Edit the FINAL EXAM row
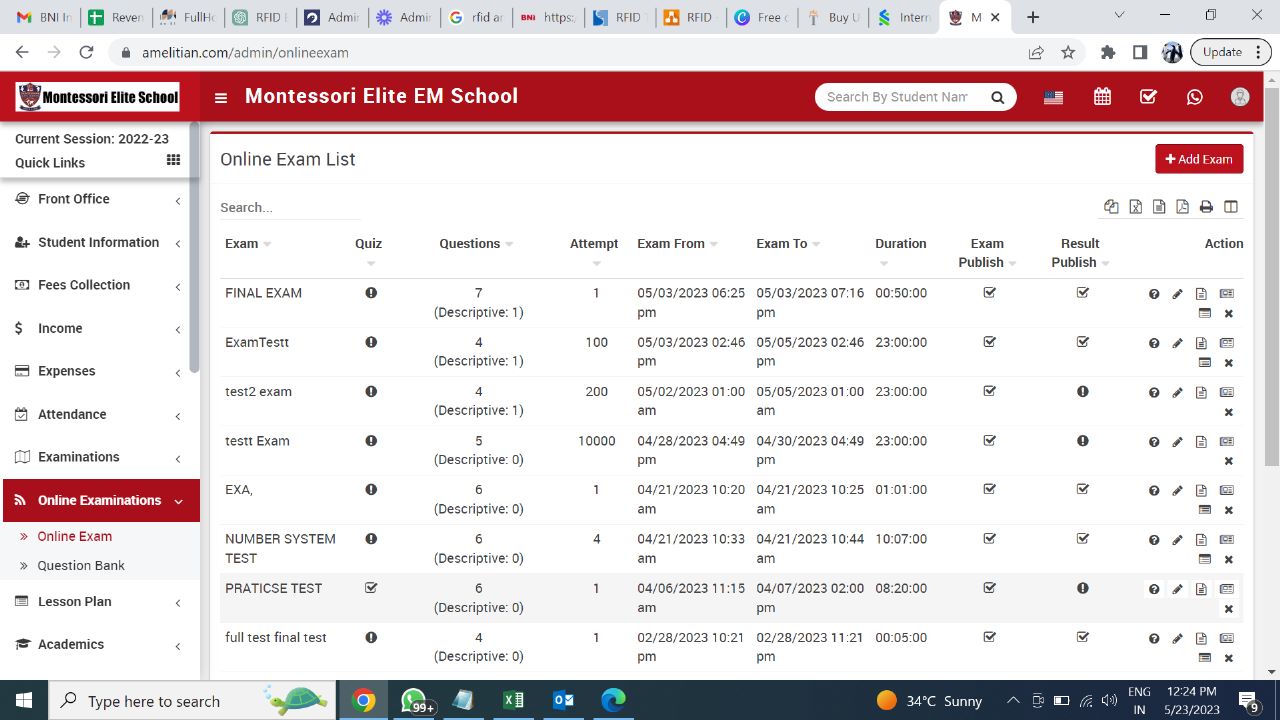The height and width of the screenshot is (720, 1280). 1178,294
